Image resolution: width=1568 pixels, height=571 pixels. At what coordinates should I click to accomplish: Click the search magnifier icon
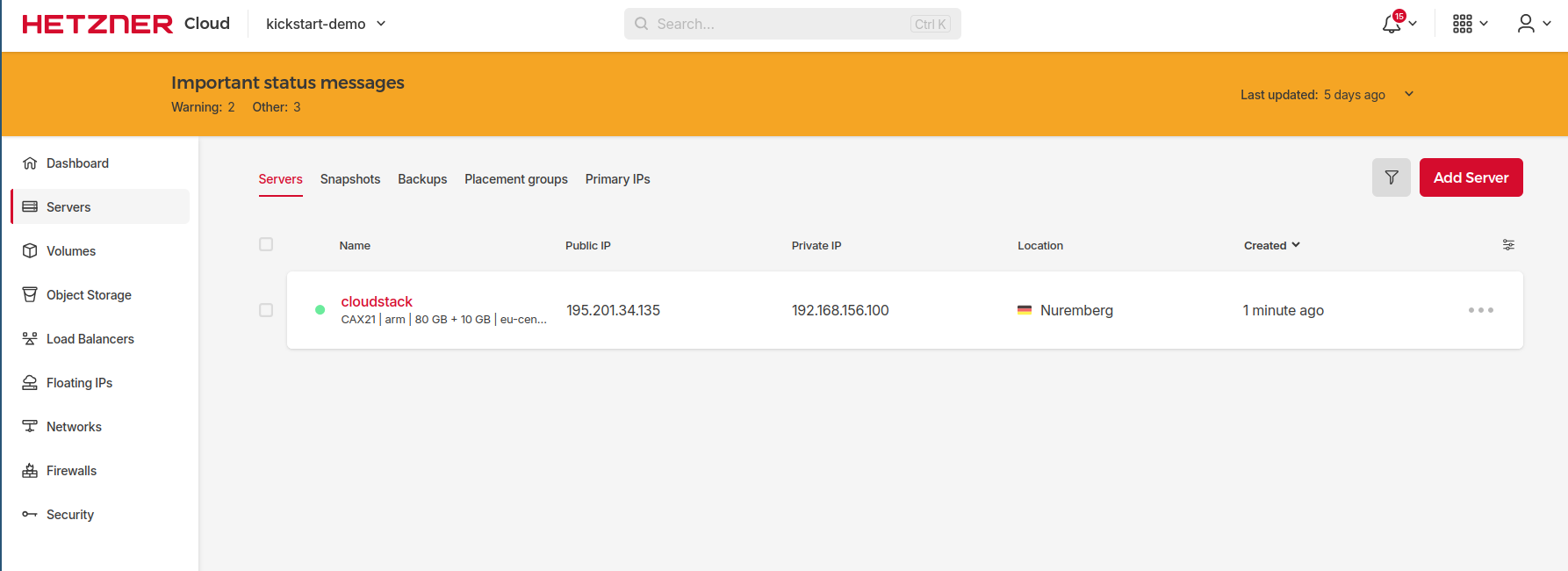pos(642,24)
